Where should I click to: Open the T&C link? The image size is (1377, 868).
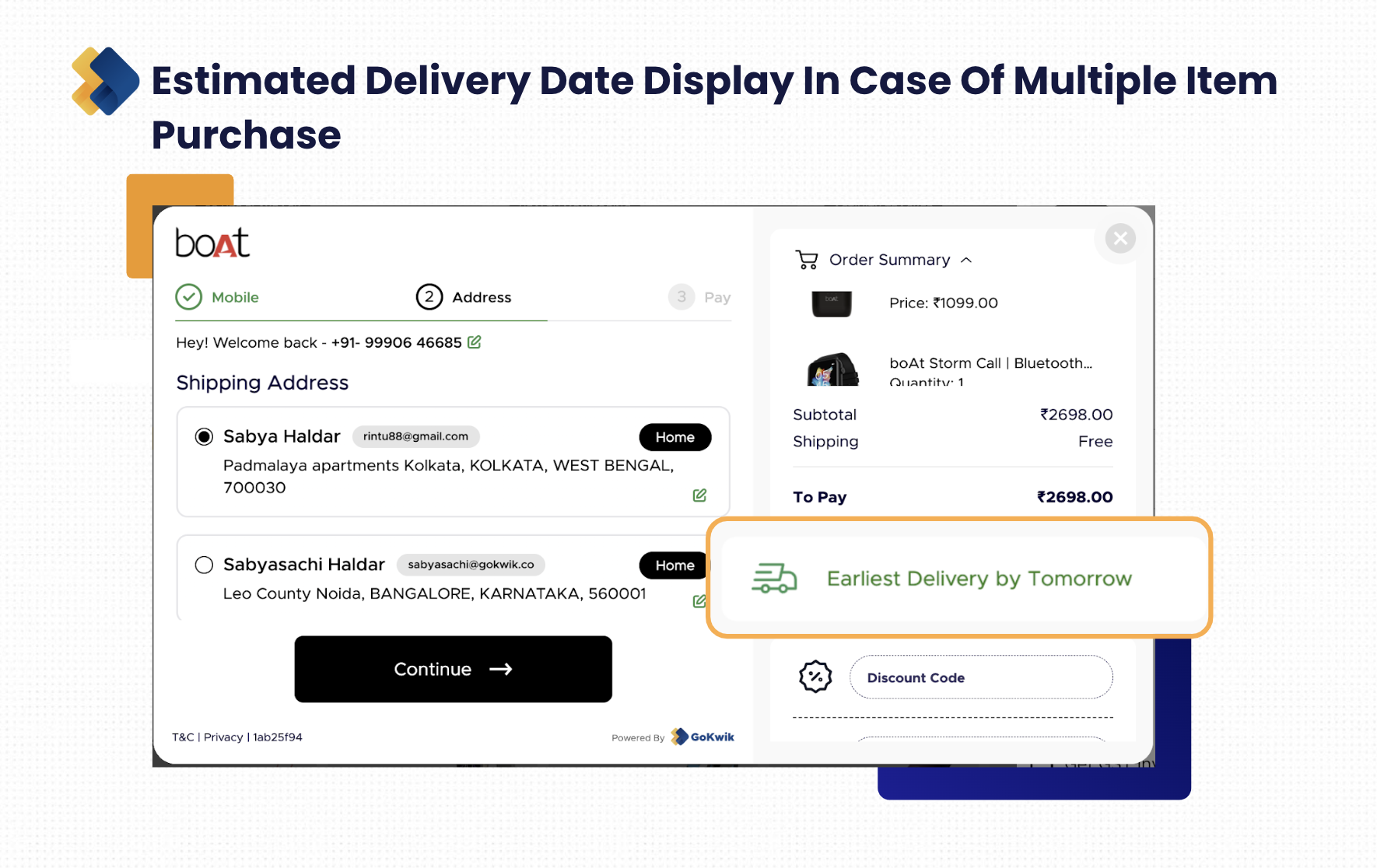tap(183, 737)
